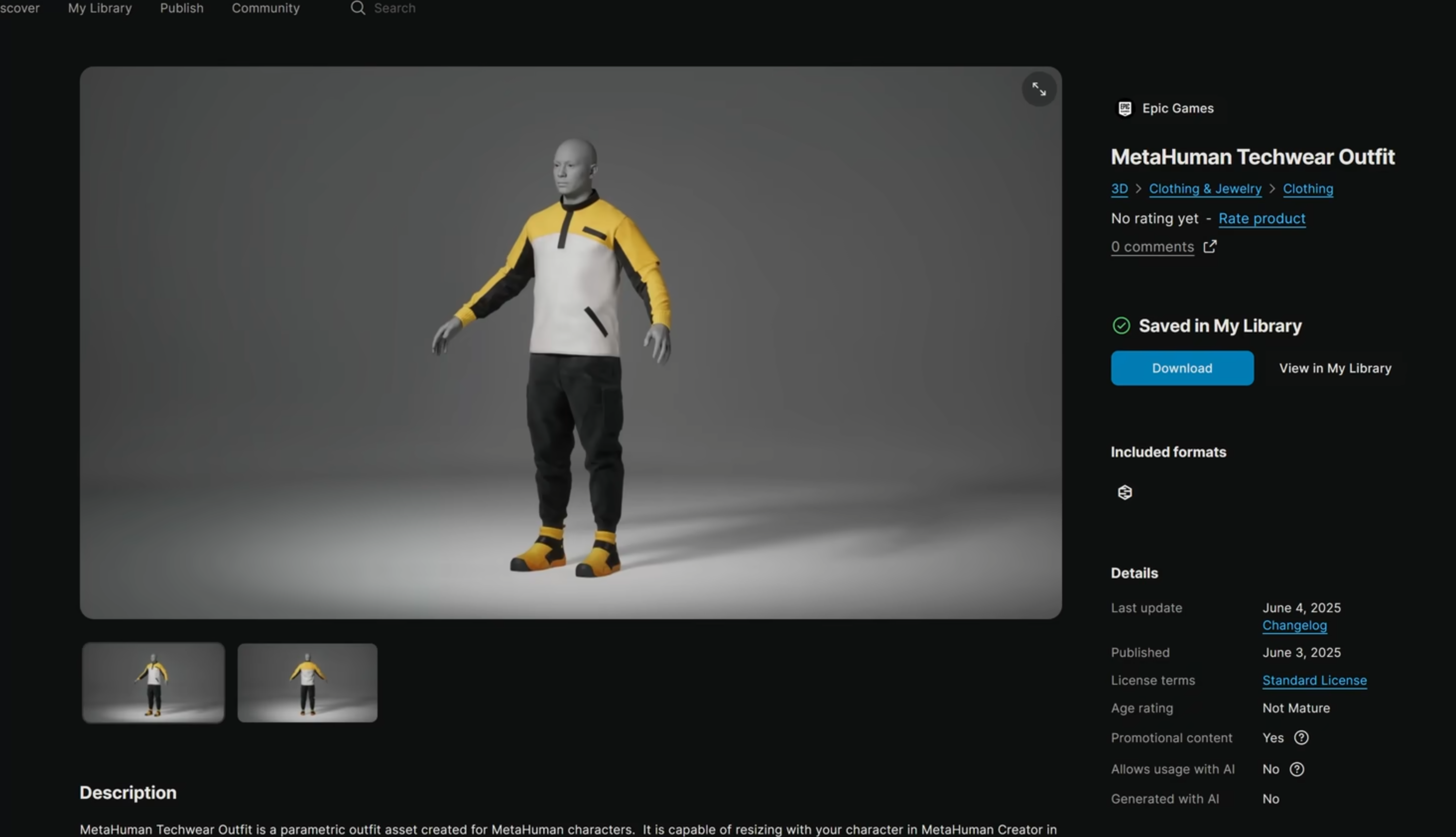Click the June 3, 2025 published date

click(1301, 653)
